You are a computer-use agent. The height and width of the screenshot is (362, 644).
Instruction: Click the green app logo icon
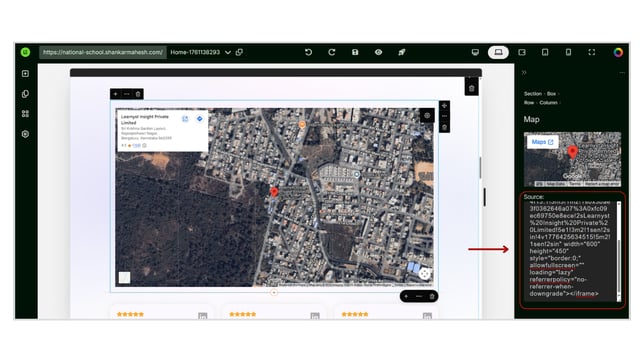tap(25, 52)
